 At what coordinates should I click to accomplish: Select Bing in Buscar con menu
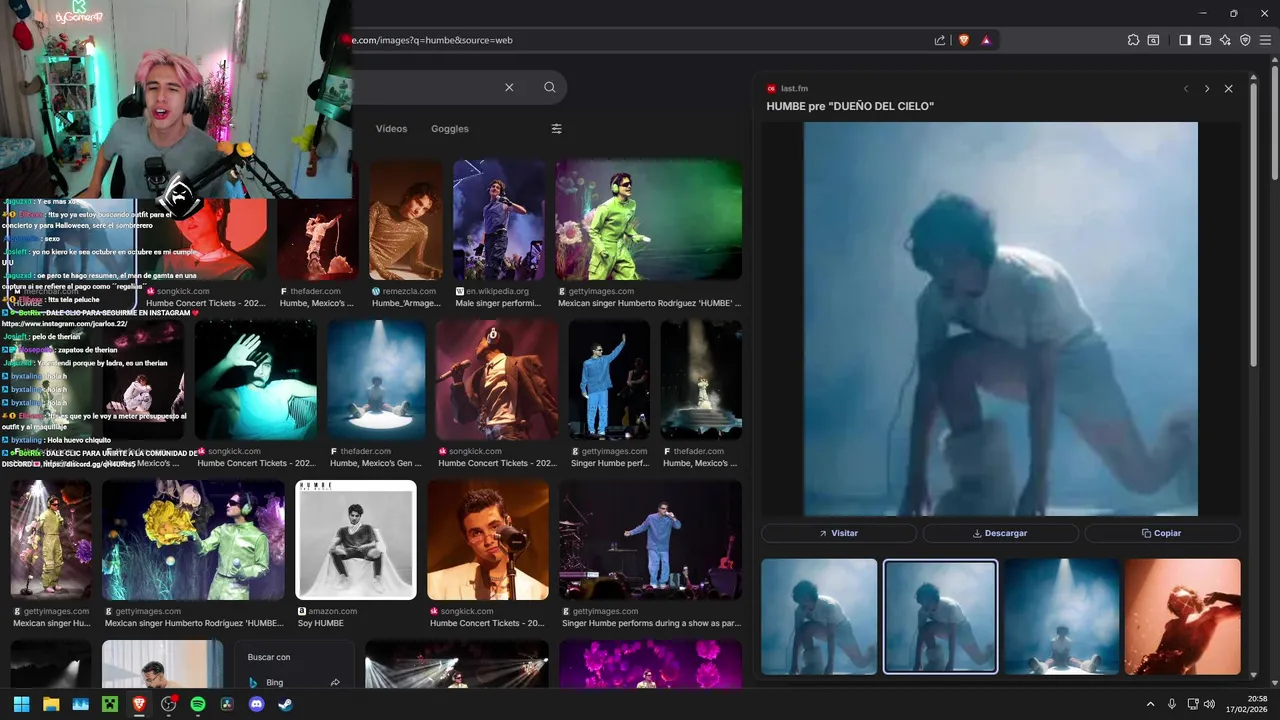(x=295, y=682)
